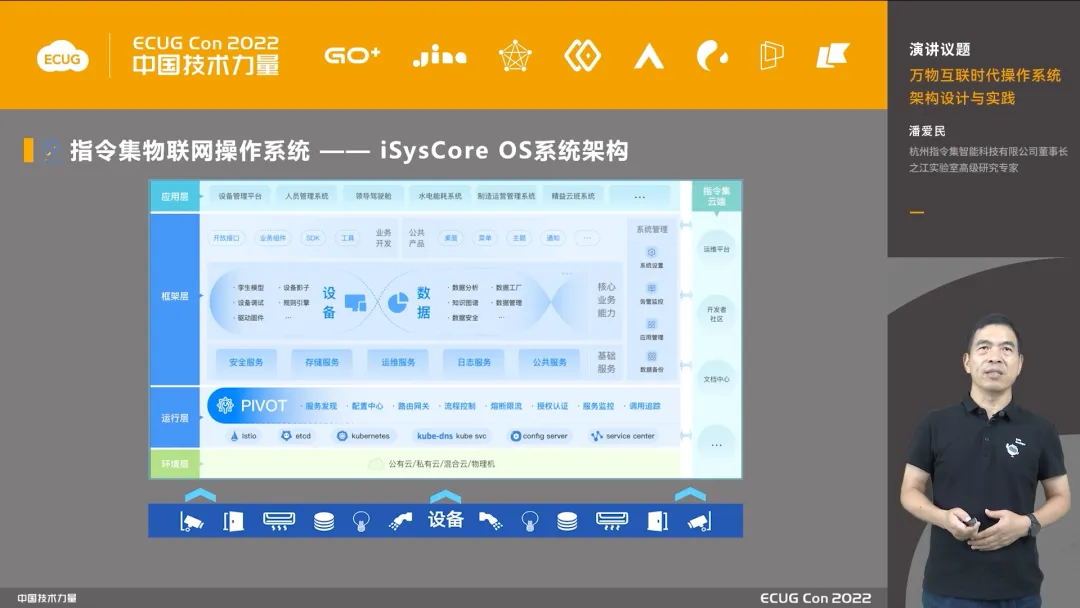Click the config server icon
This screenshot has height=608, width=1080.
[x=515, y=436]
